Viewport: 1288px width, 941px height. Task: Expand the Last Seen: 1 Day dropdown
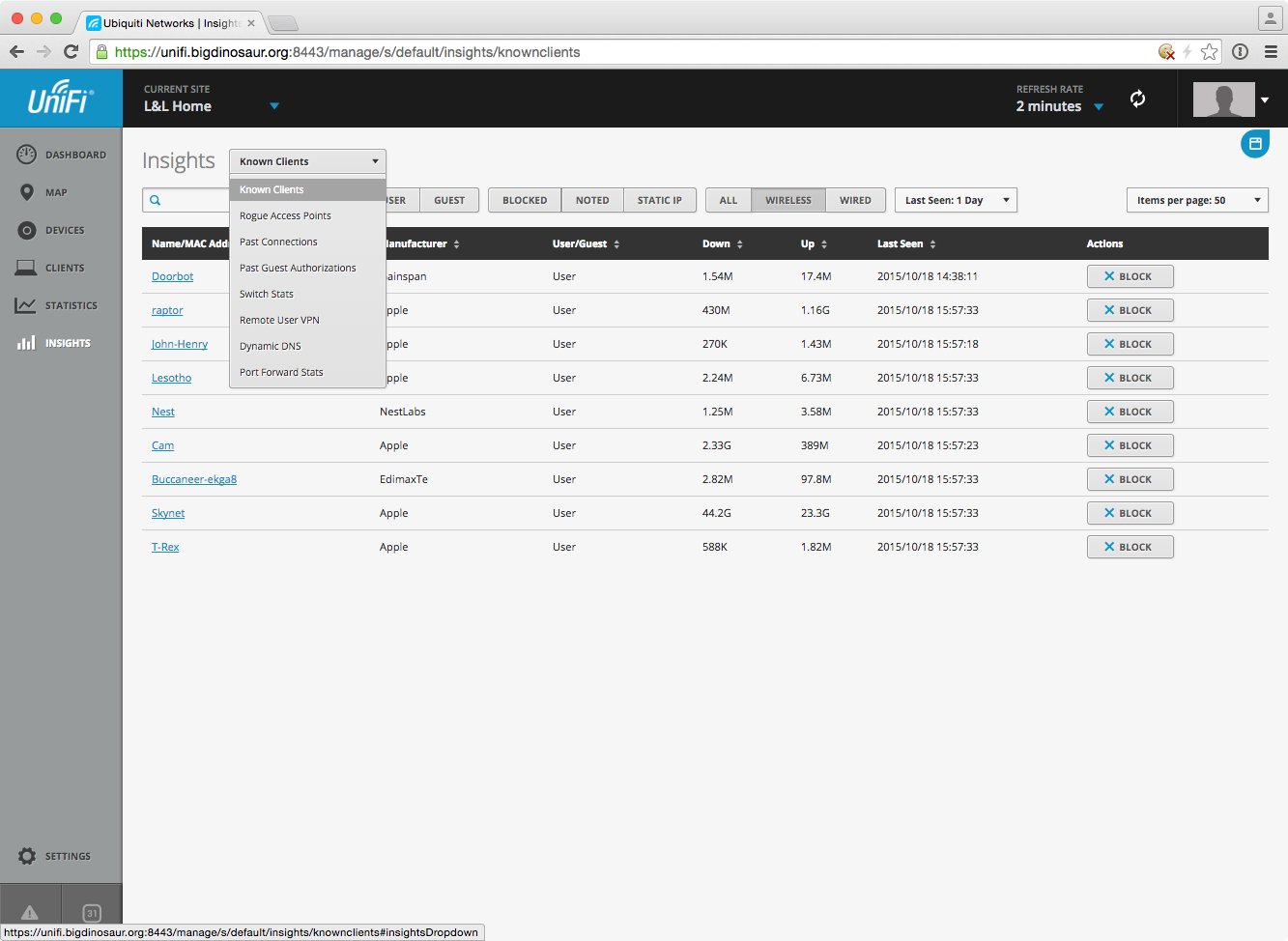(x=956, y=200)
